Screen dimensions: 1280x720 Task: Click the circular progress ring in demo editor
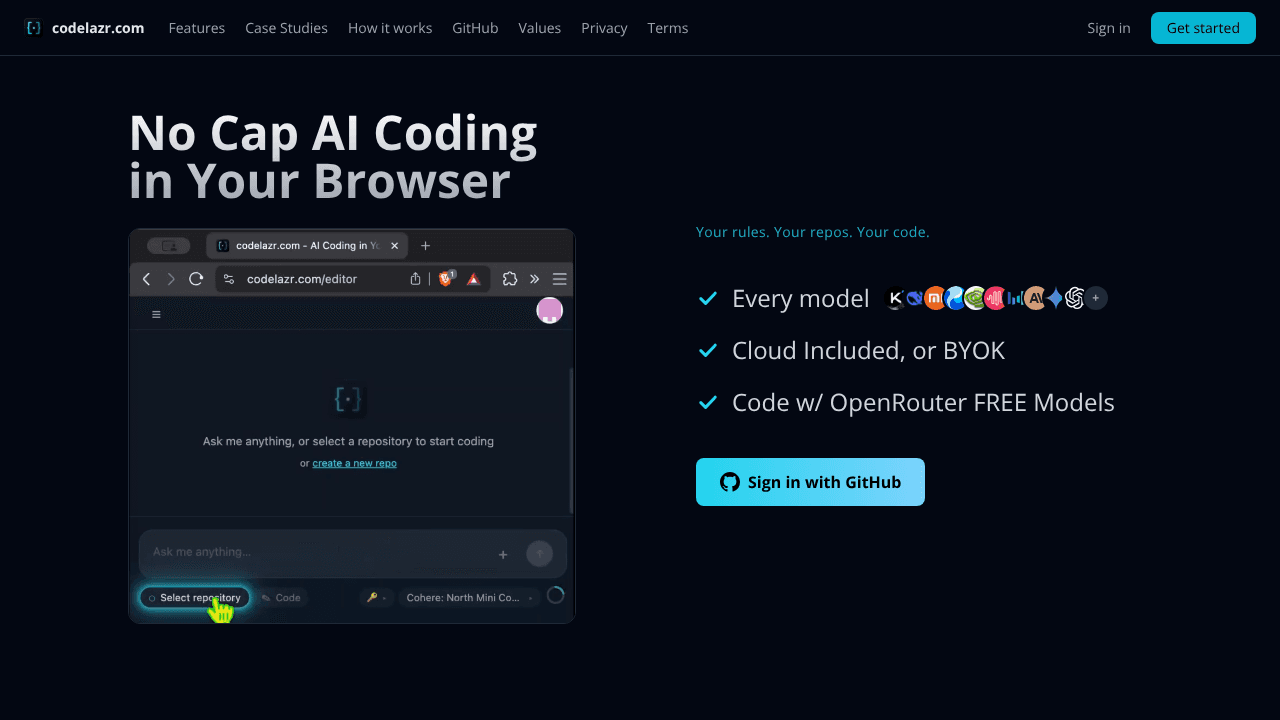click(x=556, y=596)
